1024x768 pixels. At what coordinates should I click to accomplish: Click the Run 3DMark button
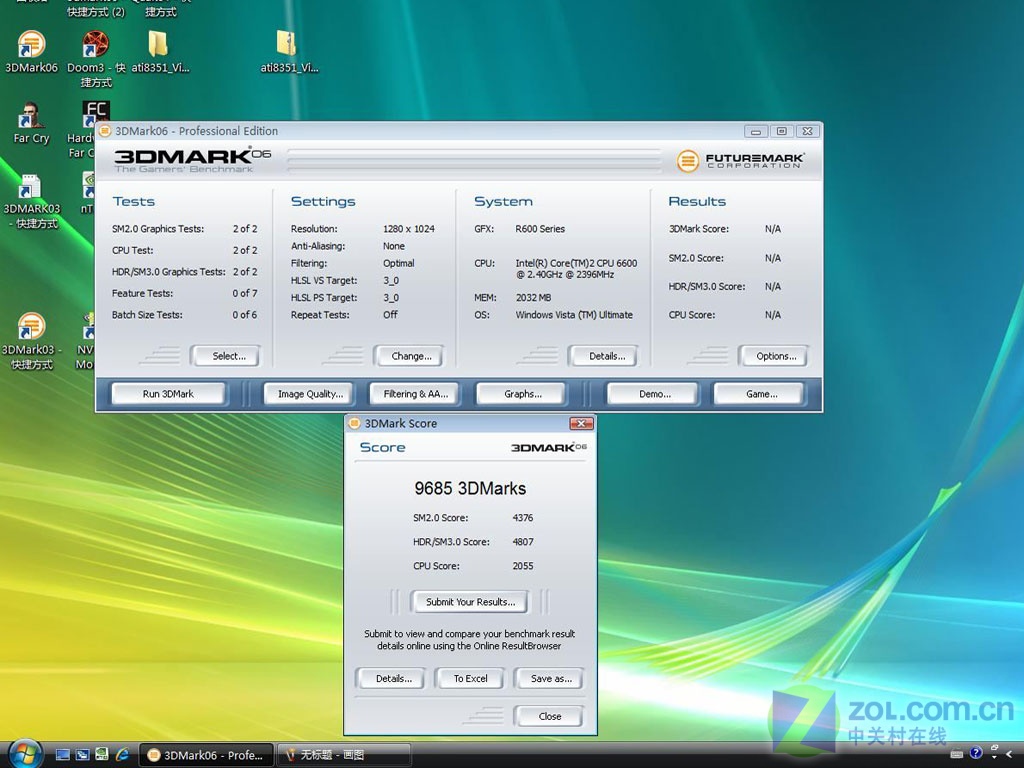168,394
